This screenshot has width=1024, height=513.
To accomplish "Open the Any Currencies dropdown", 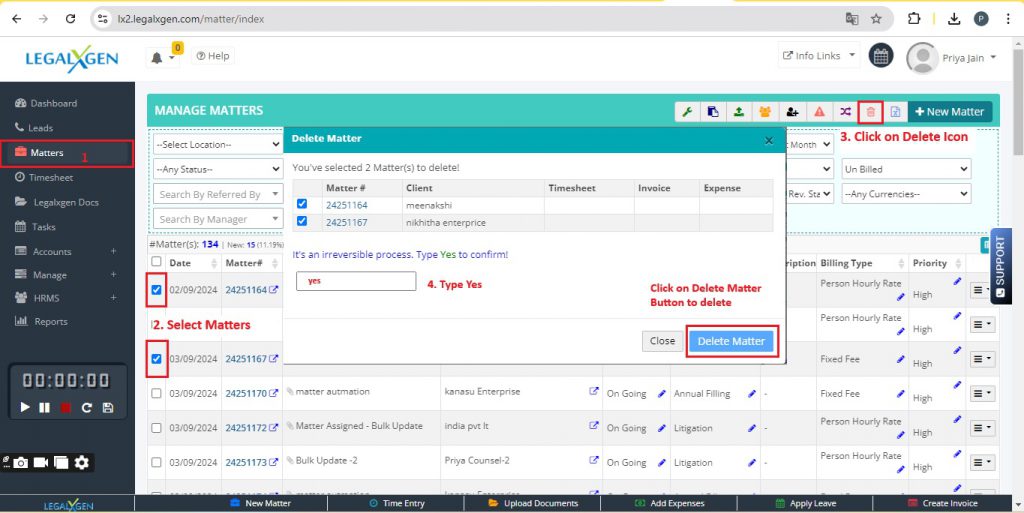I will [906, 194].
